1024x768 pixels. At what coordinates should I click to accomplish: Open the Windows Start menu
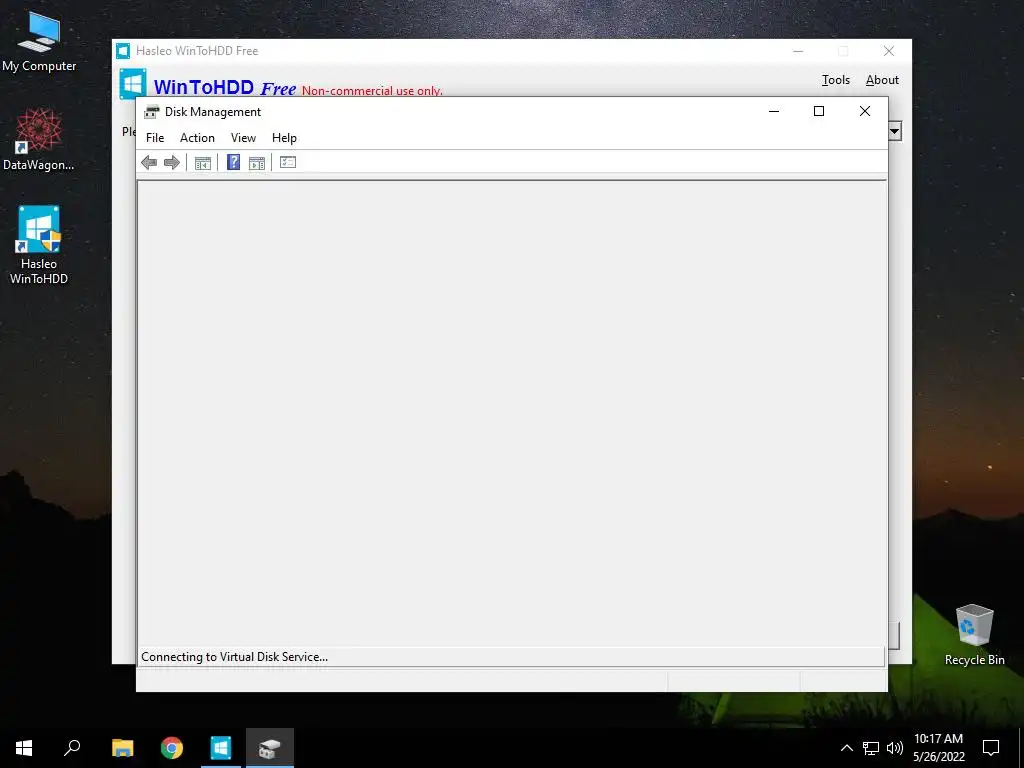pos(24,748)
